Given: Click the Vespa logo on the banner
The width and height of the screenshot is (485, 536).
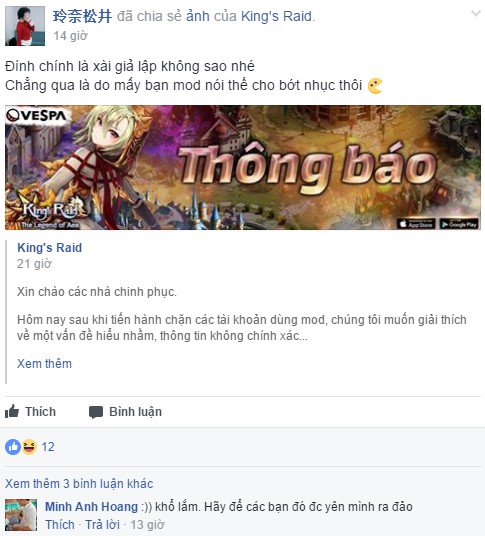Looking at the screenshot, I should tap(37, 116).
